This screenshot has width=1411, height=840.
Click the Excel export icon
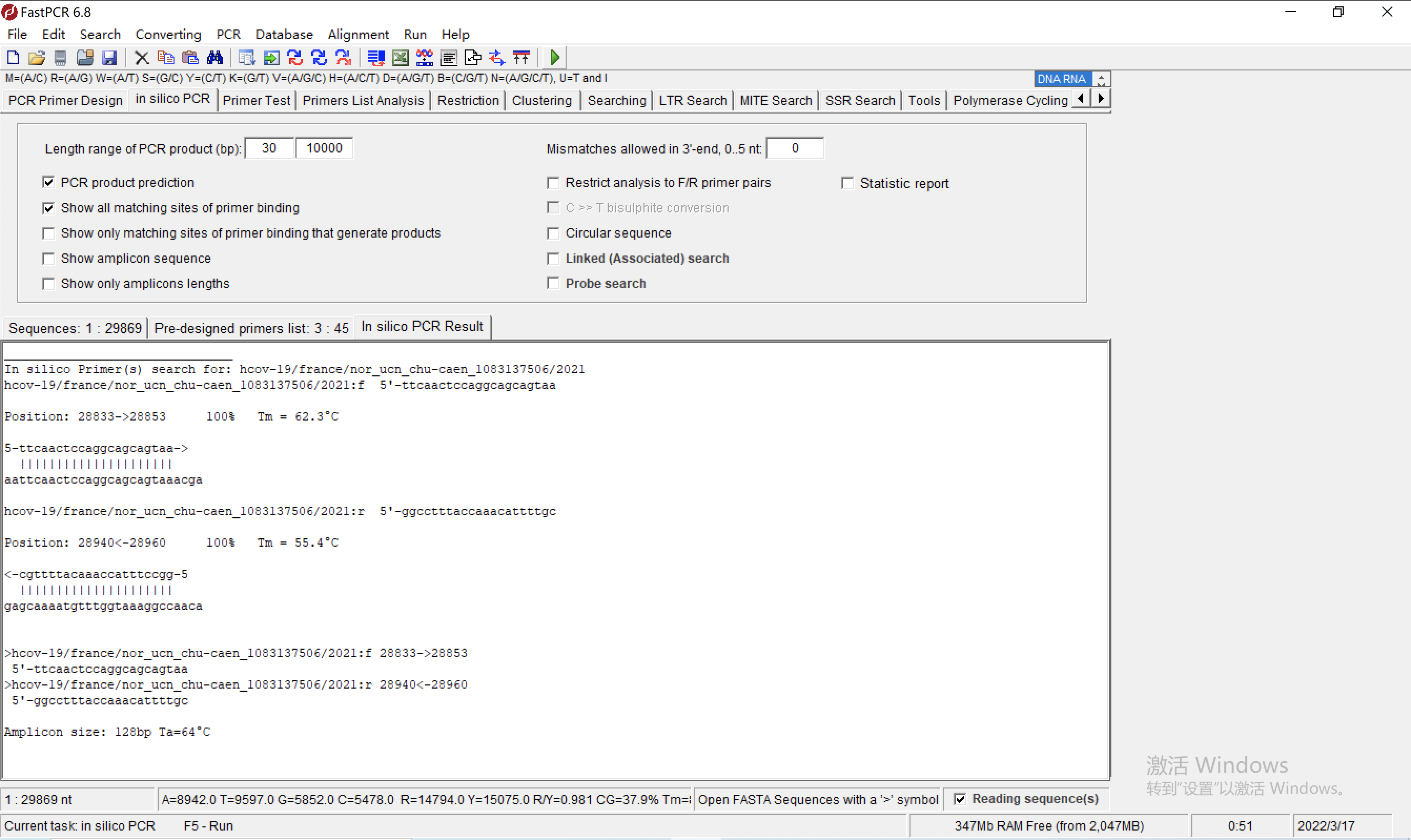point(400,58)
